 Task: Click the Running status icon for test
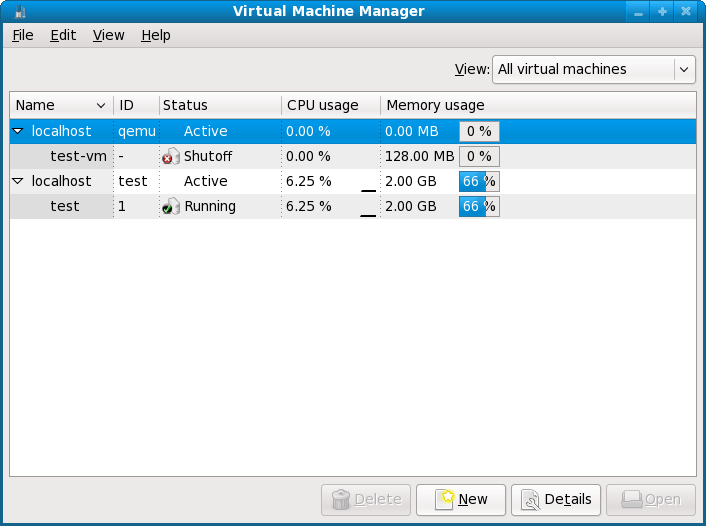point(171,206)
